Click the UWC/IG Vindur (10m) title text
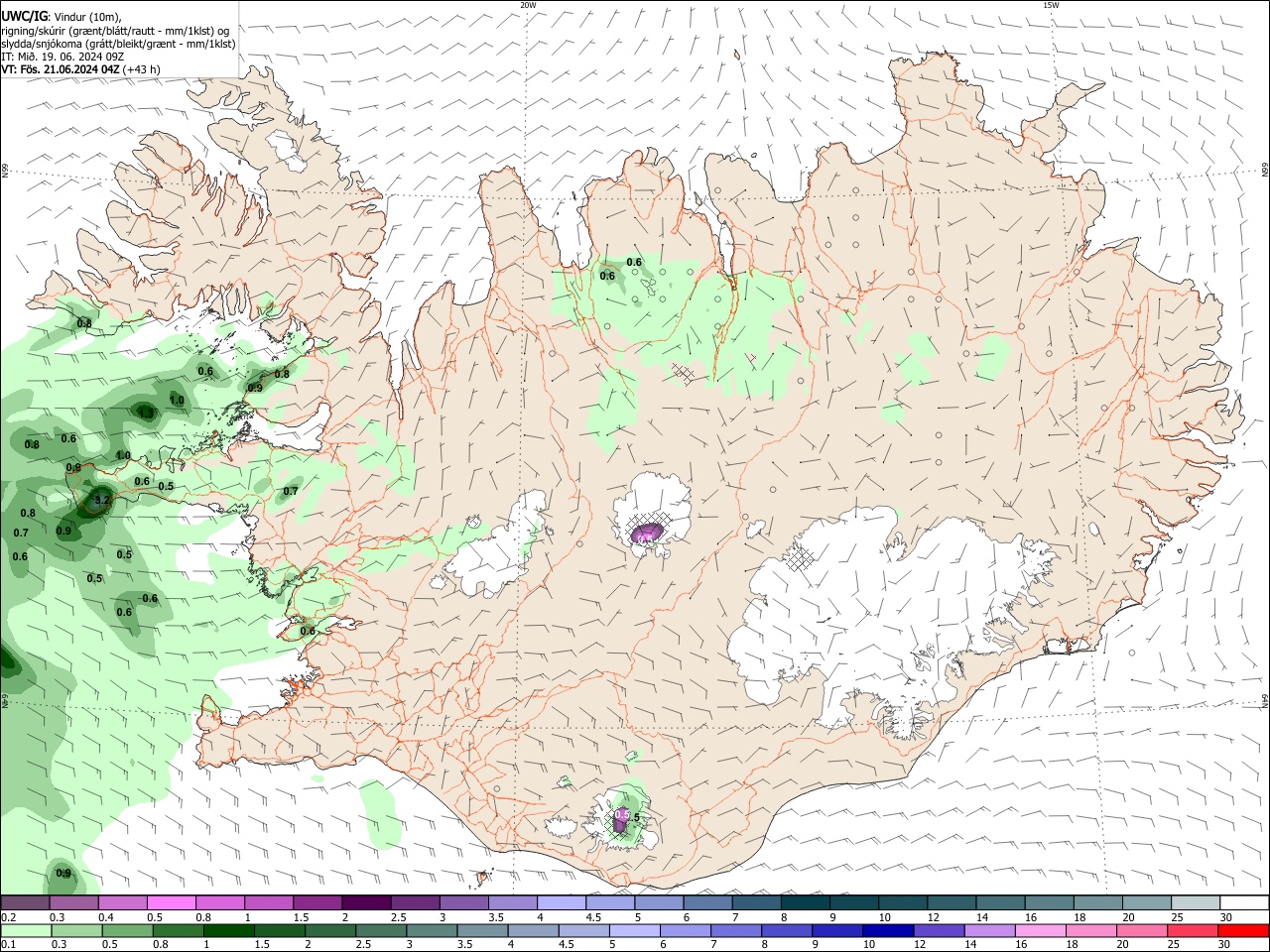The width and height of the screenshot is (1270, 952). coord(60,16)
